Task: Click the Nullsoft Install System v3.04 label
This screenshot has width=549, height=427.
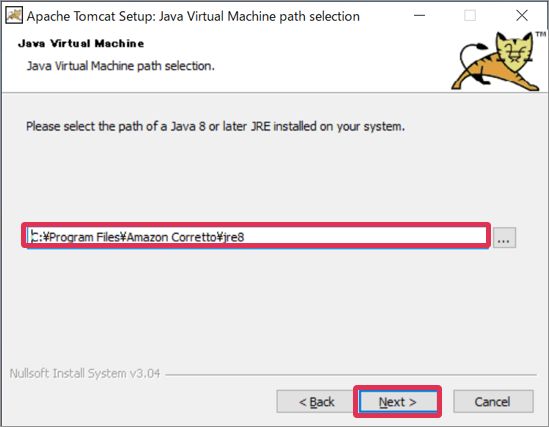Action: (85, 373)
